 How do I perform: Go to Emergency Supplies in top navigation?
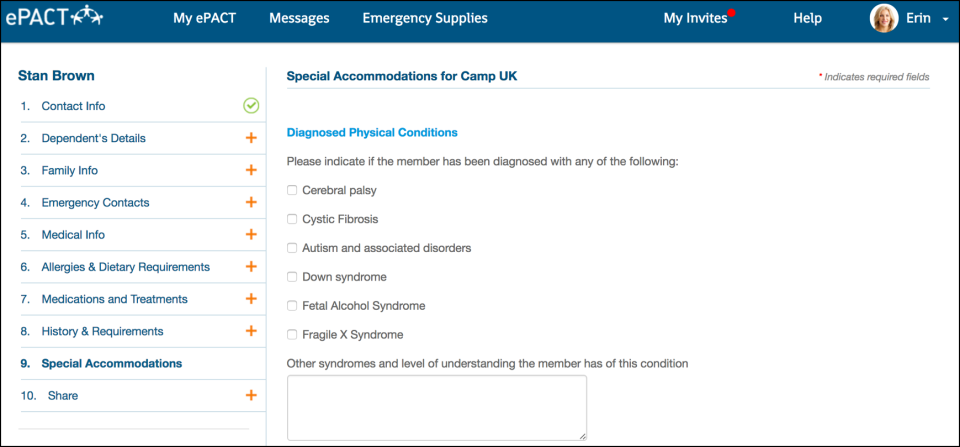pyautogui.click(x=425, y=18)
